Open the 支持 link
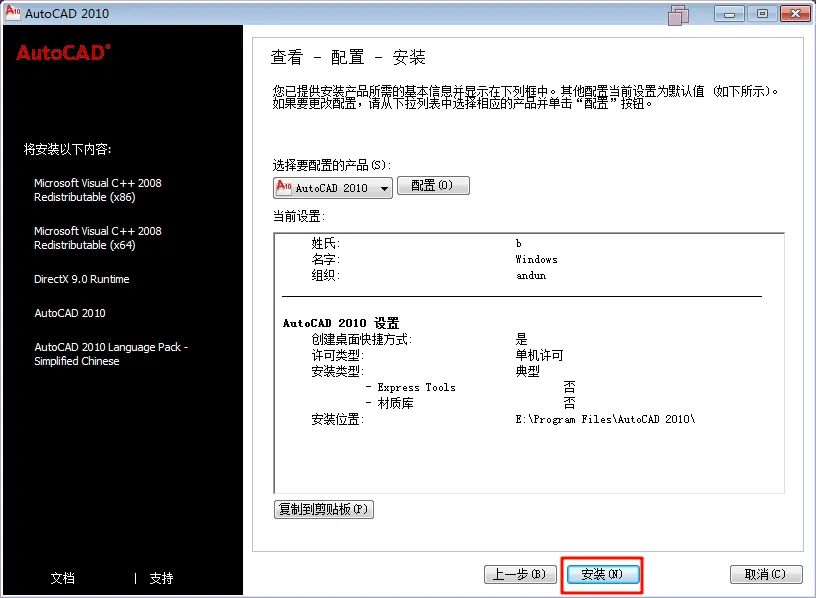Screen dimensions: 816x598 [x=161, y=578]
